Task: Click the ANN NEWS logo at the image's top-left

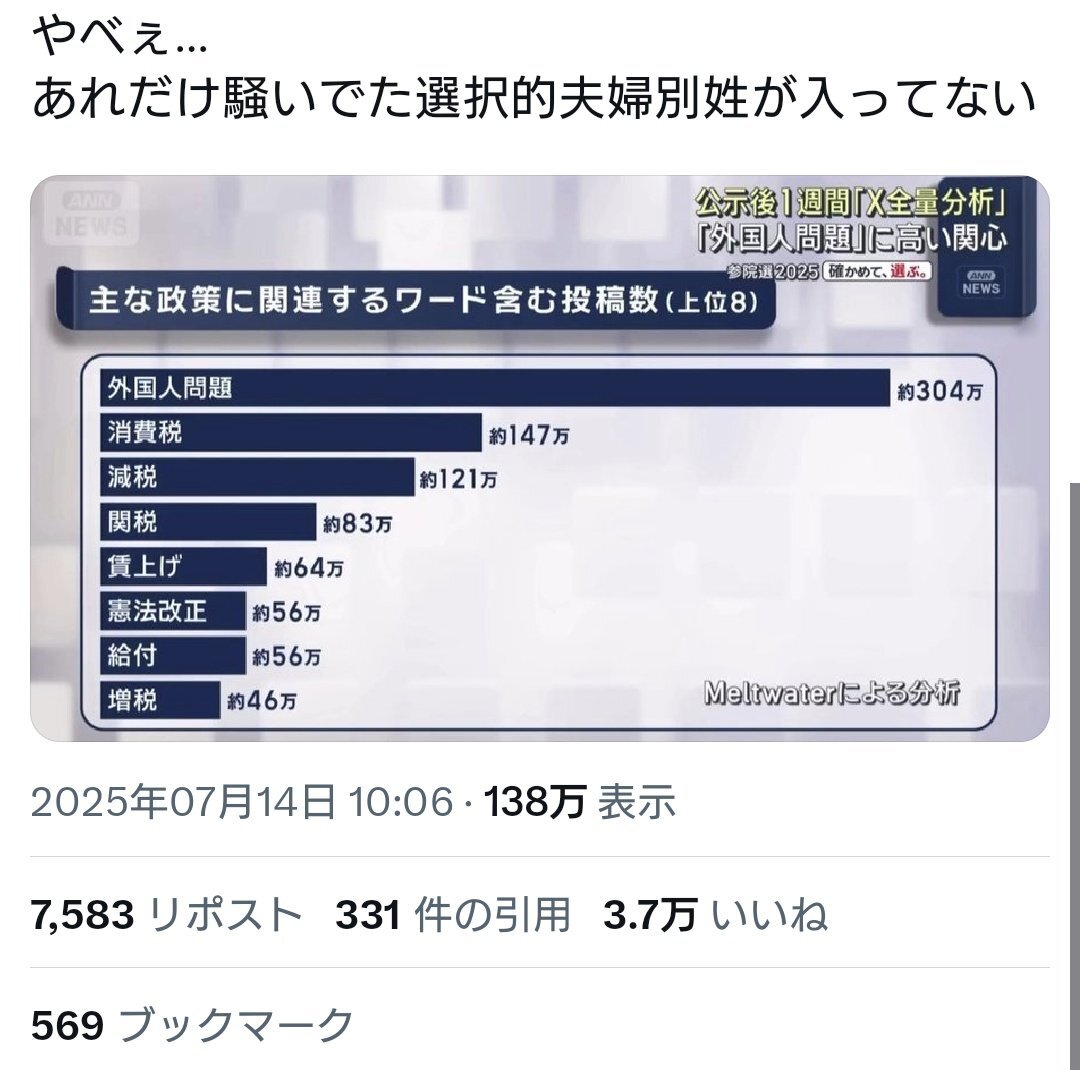Action: pyautogui.click(x=91, y=214)
